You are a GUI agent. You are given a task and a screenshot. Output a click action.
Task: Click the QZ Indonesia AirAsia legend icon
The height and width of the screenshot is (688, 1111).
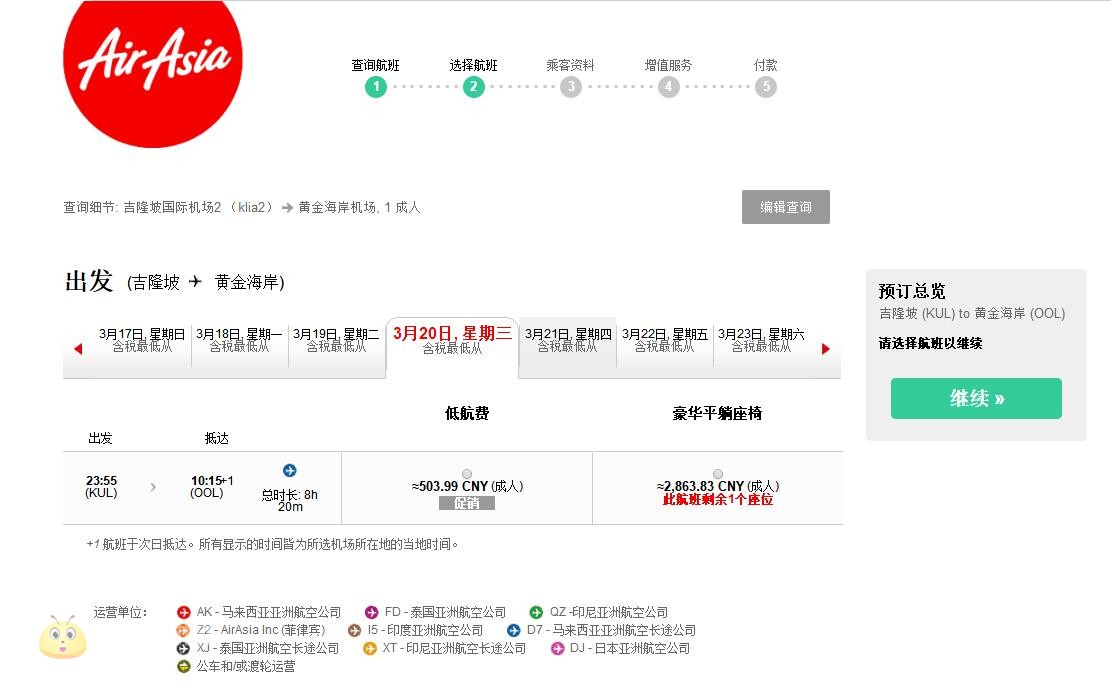(536, 612)
